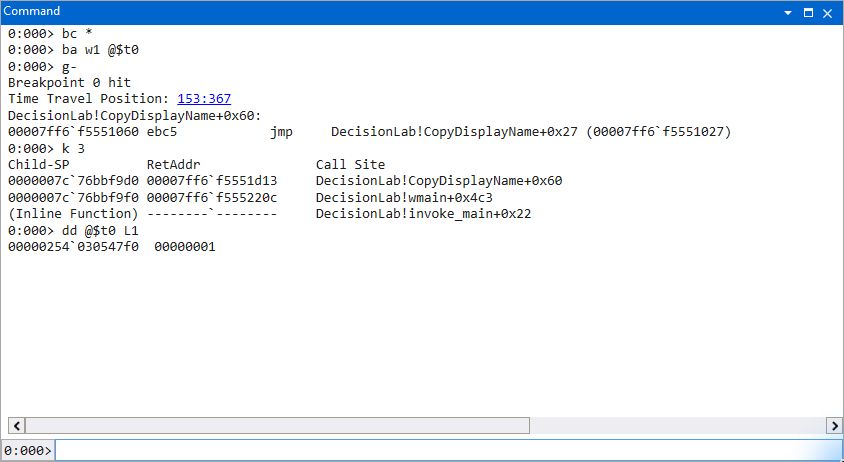The width and height of the screenshot is (844, 462).
Task: Maximize the Command window
Action: 808,12
